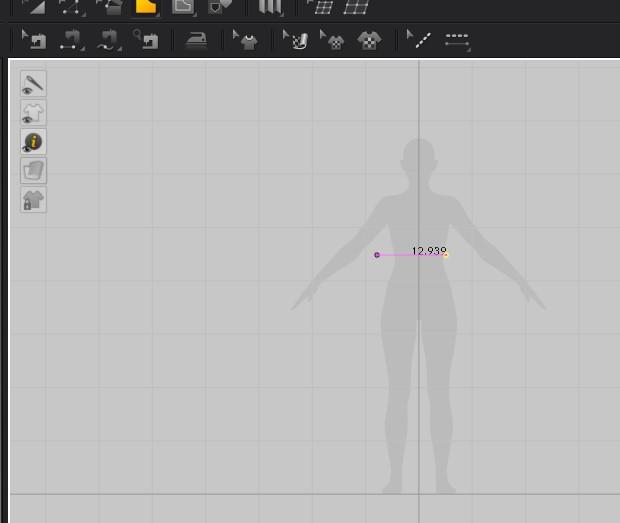This screenshot has width=620, height=523.
Task: Select the Edit Sewing tool
Action: (x=34, y=40)
